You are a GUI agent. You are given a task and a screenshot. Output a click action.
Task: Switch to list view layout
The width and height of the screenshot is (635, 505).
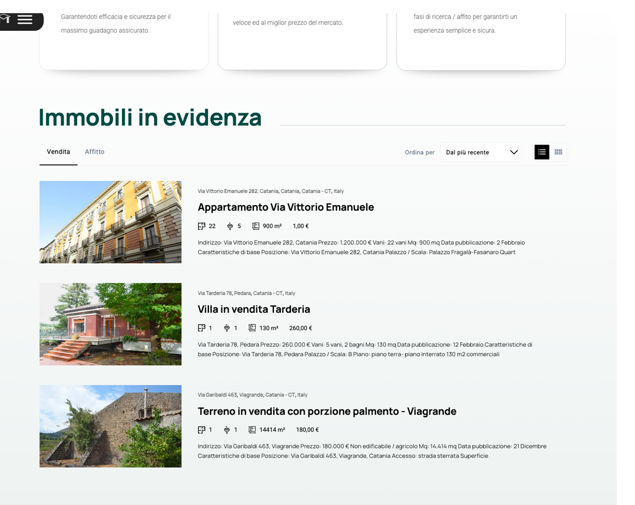542,152
